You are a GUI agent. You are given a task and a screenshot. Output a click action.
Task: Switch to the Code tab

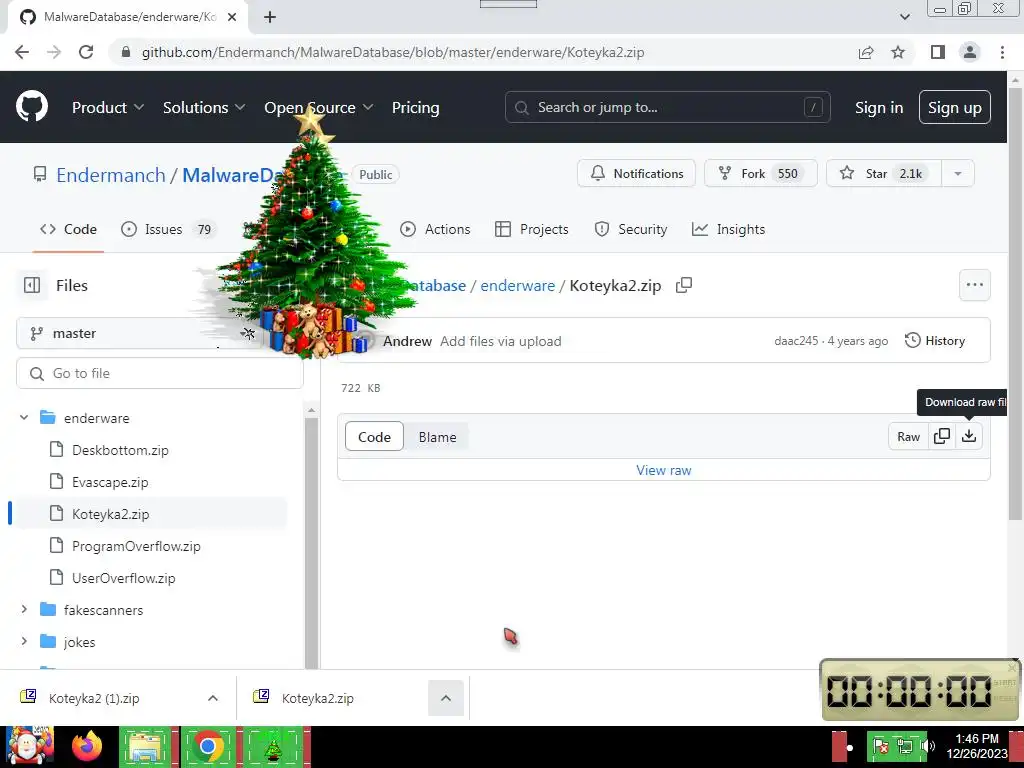(x=69, y=229)
